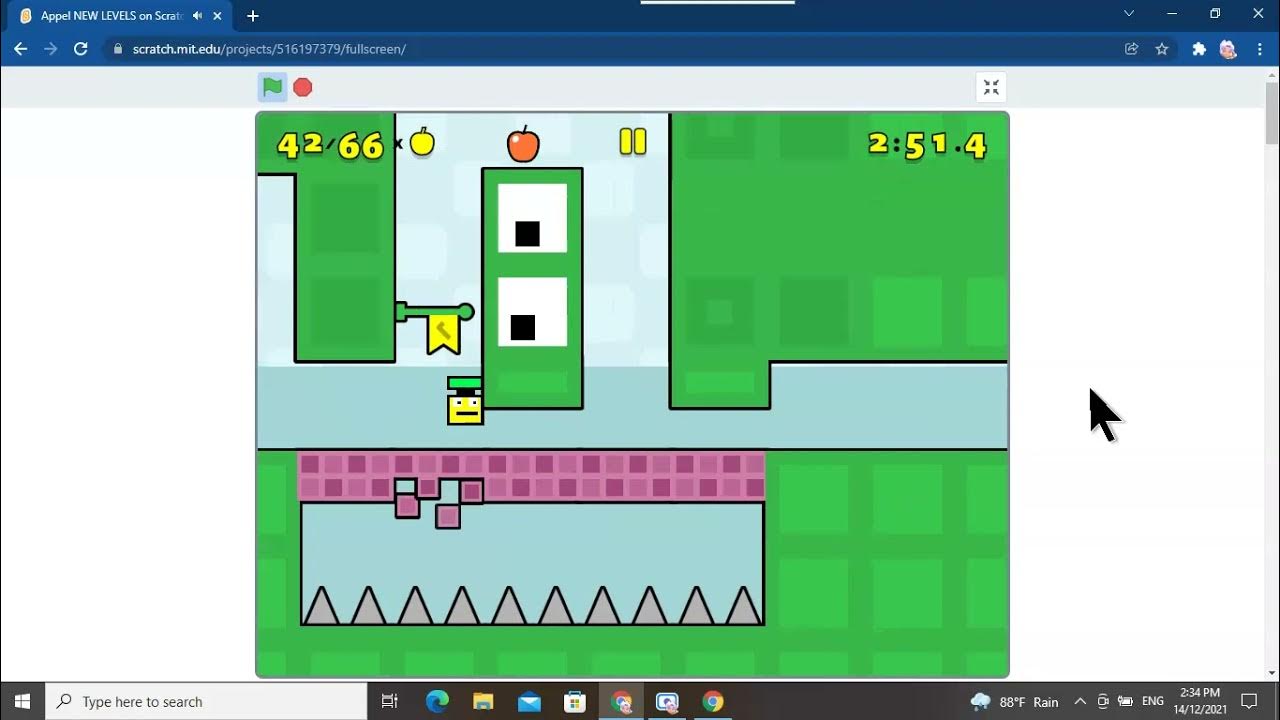
Task: Bookmark this page with the star icon
Action: pyautogui.click(x=1162, y=49)
